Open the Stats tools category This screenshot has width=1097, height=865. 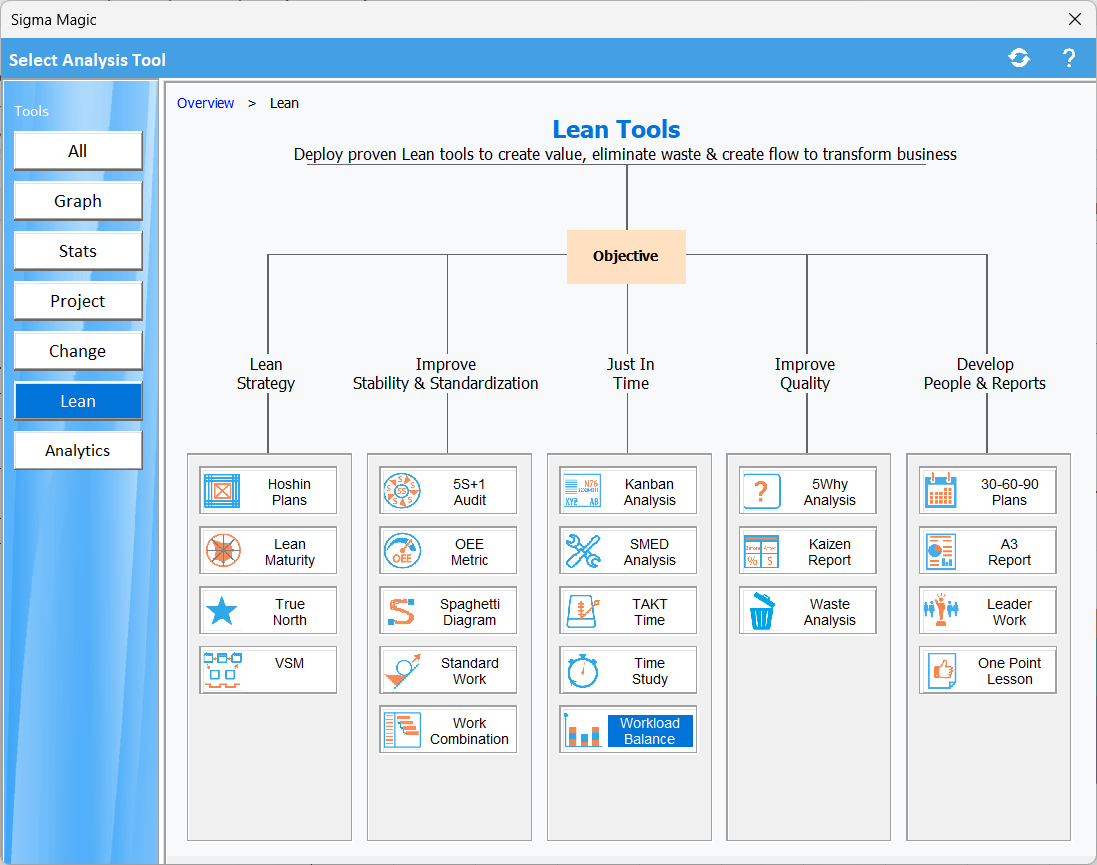(78, 251)
